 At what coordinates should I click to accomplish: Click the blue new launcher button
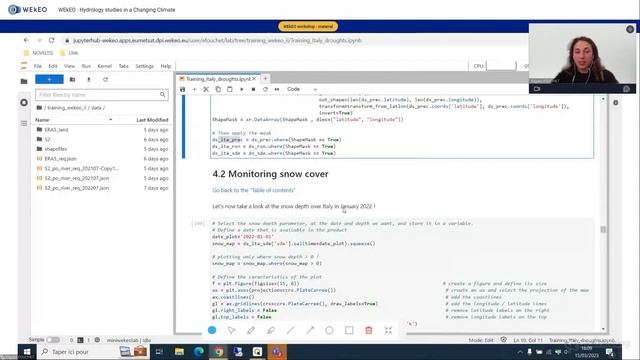pos(49,80)
